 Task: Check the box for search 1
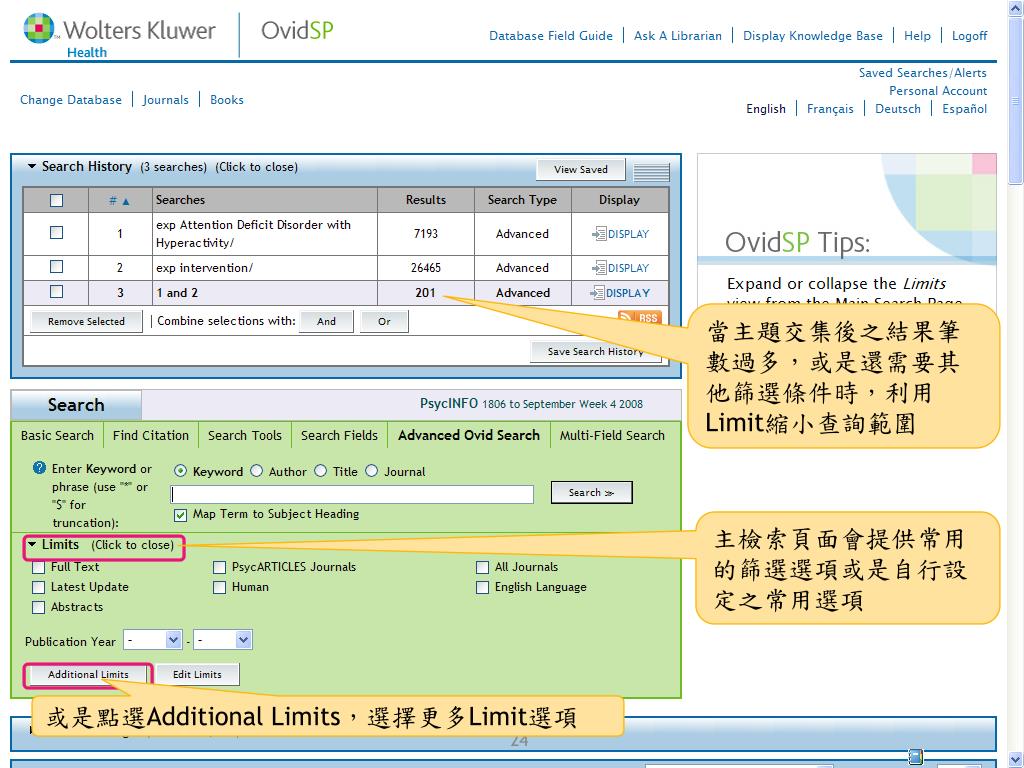(57, 232)
